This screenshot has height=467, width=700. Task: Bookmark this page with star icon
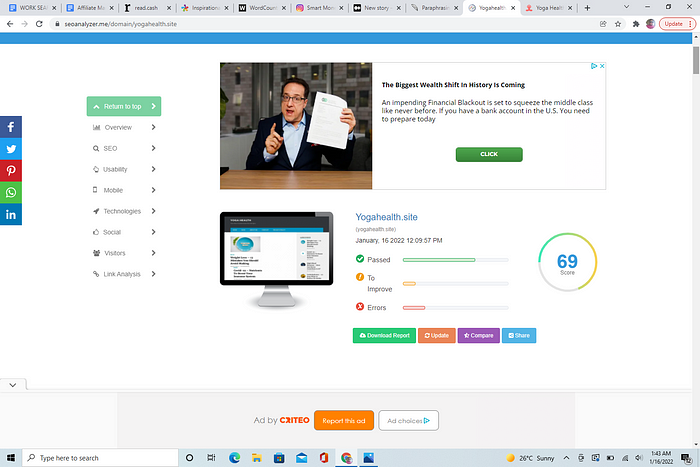[x=618, y=24]
